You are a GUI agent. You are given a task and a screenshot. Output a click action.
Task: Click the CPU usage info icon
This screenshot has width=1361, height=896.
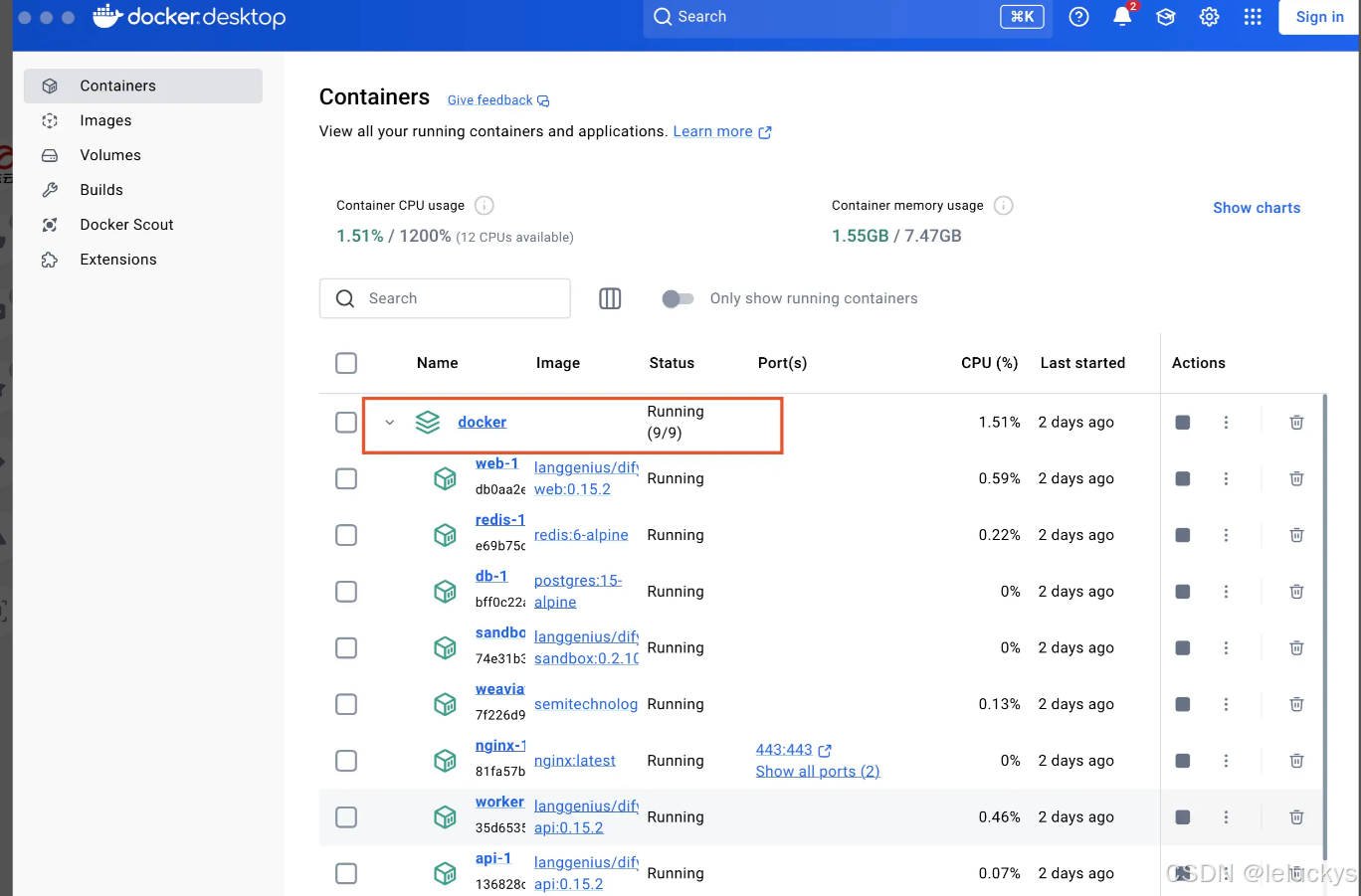(x=485, y=206)
